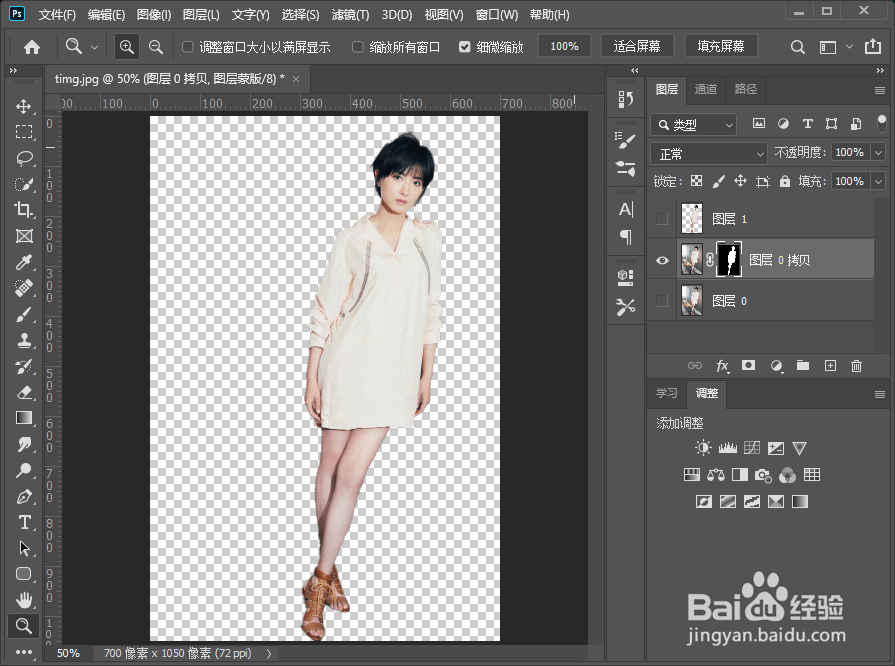Add Levels adjustment
This screenshot has width=895, height=666.
point(728,448)
